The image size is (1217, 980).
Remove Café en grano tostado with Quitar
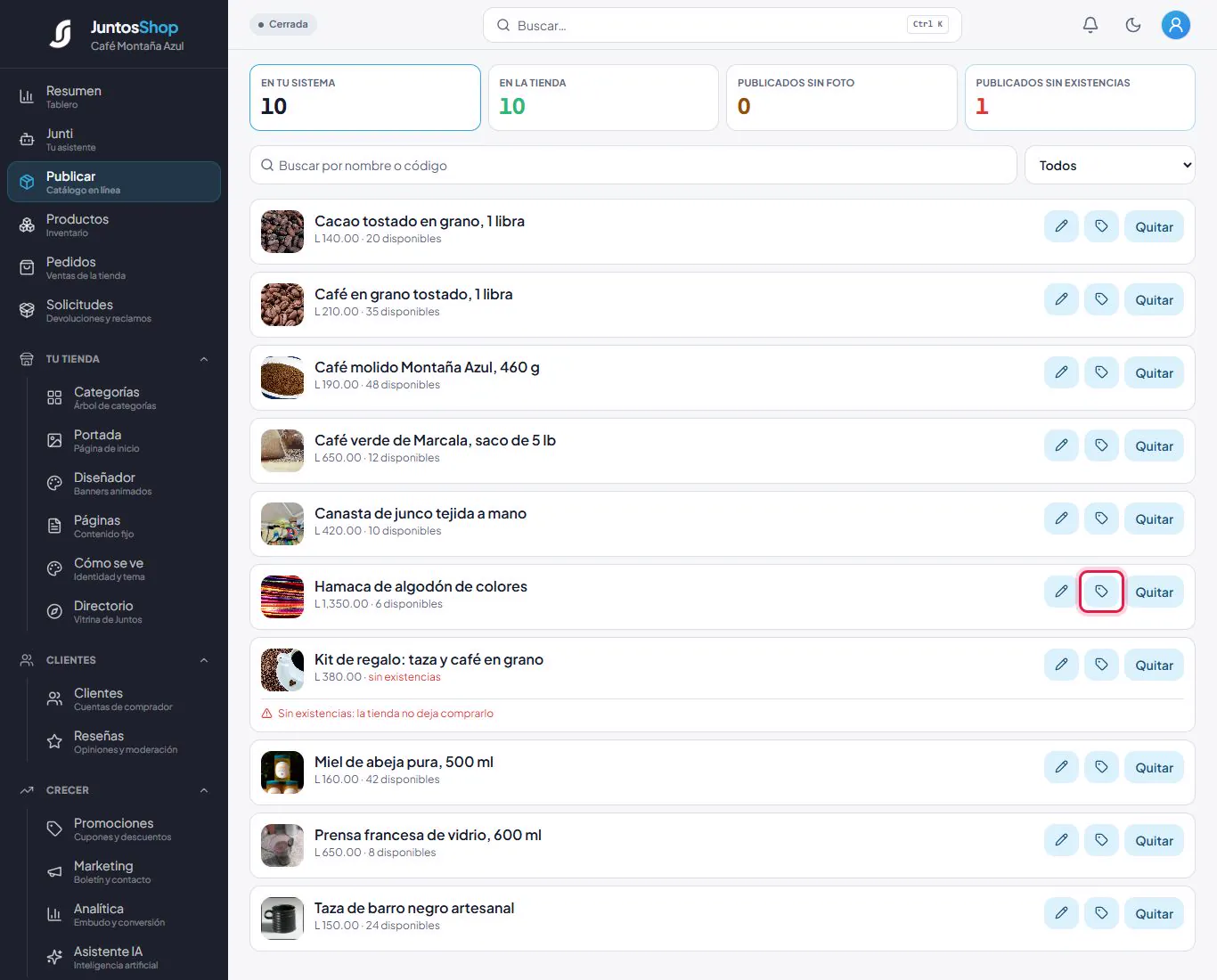[1154, 299]
